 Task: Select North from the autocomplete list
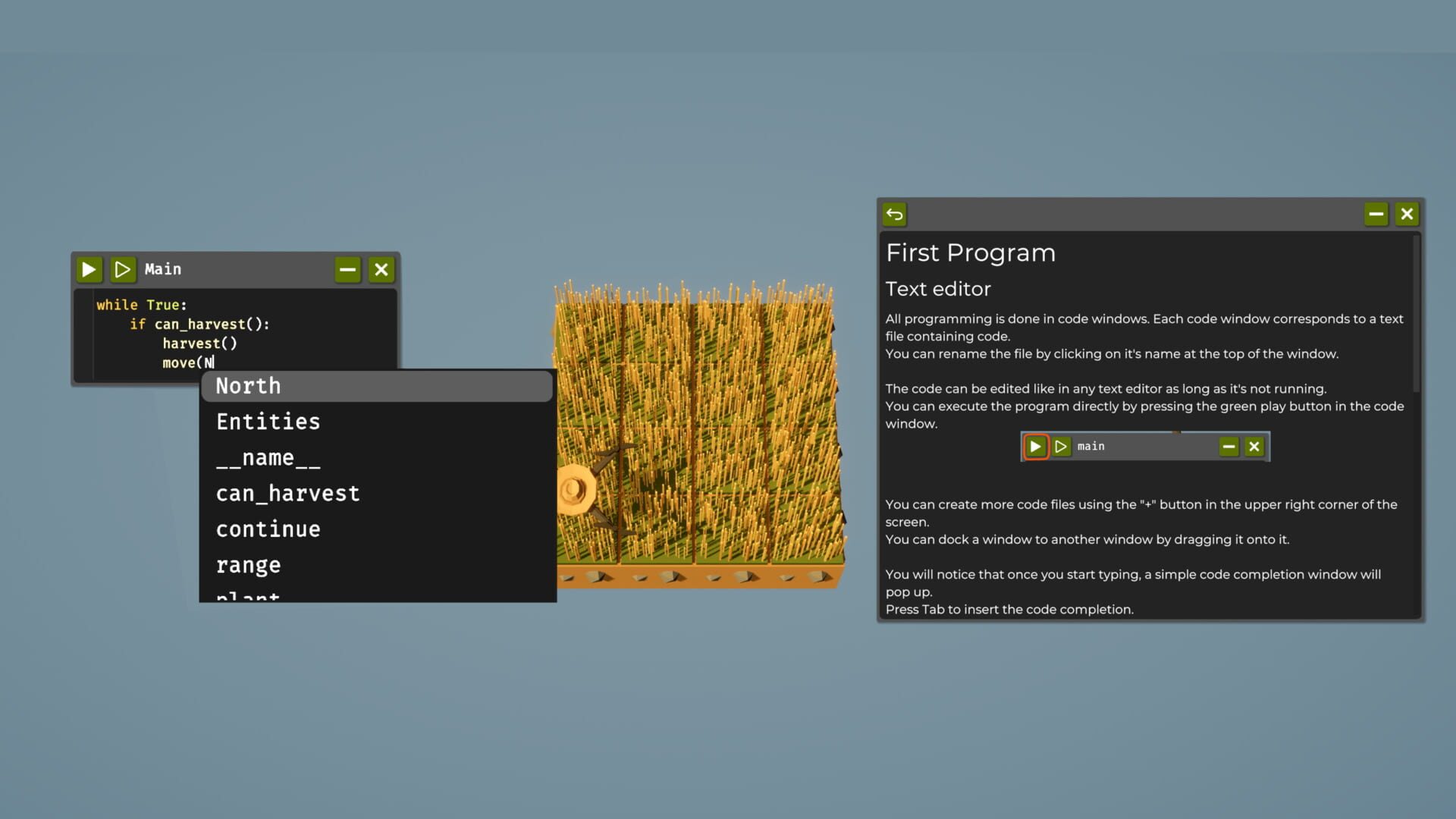tap(248, 386)
